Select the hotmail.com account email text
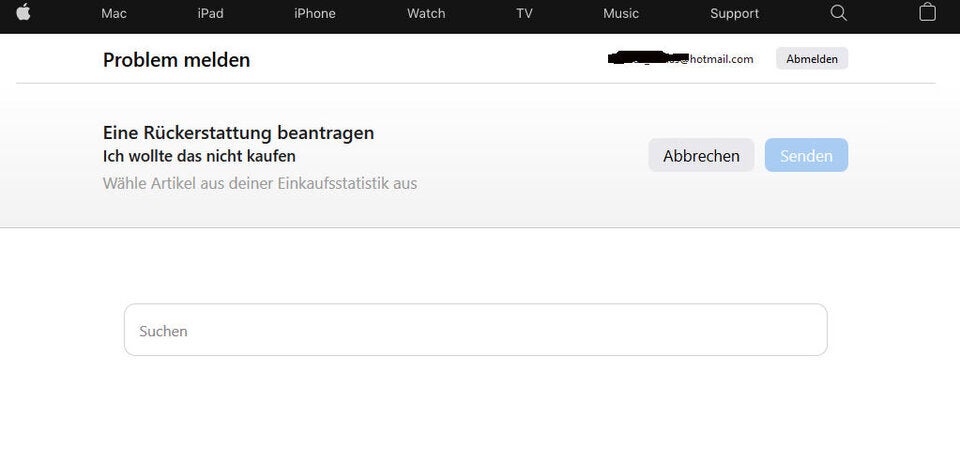Image resolution: width=960 pixels, height=465 pixels. (681, 59)
